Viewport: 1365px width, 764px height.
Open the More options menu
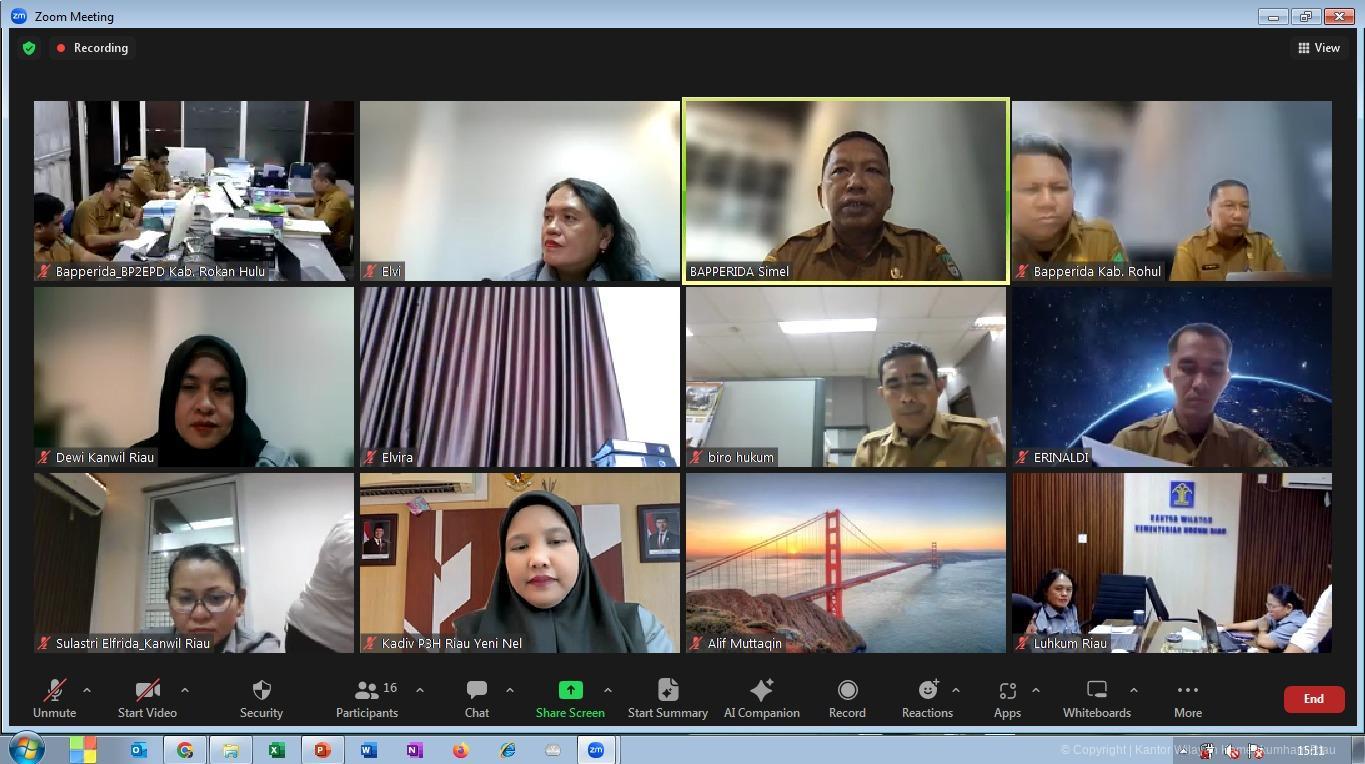point(1188,699)
